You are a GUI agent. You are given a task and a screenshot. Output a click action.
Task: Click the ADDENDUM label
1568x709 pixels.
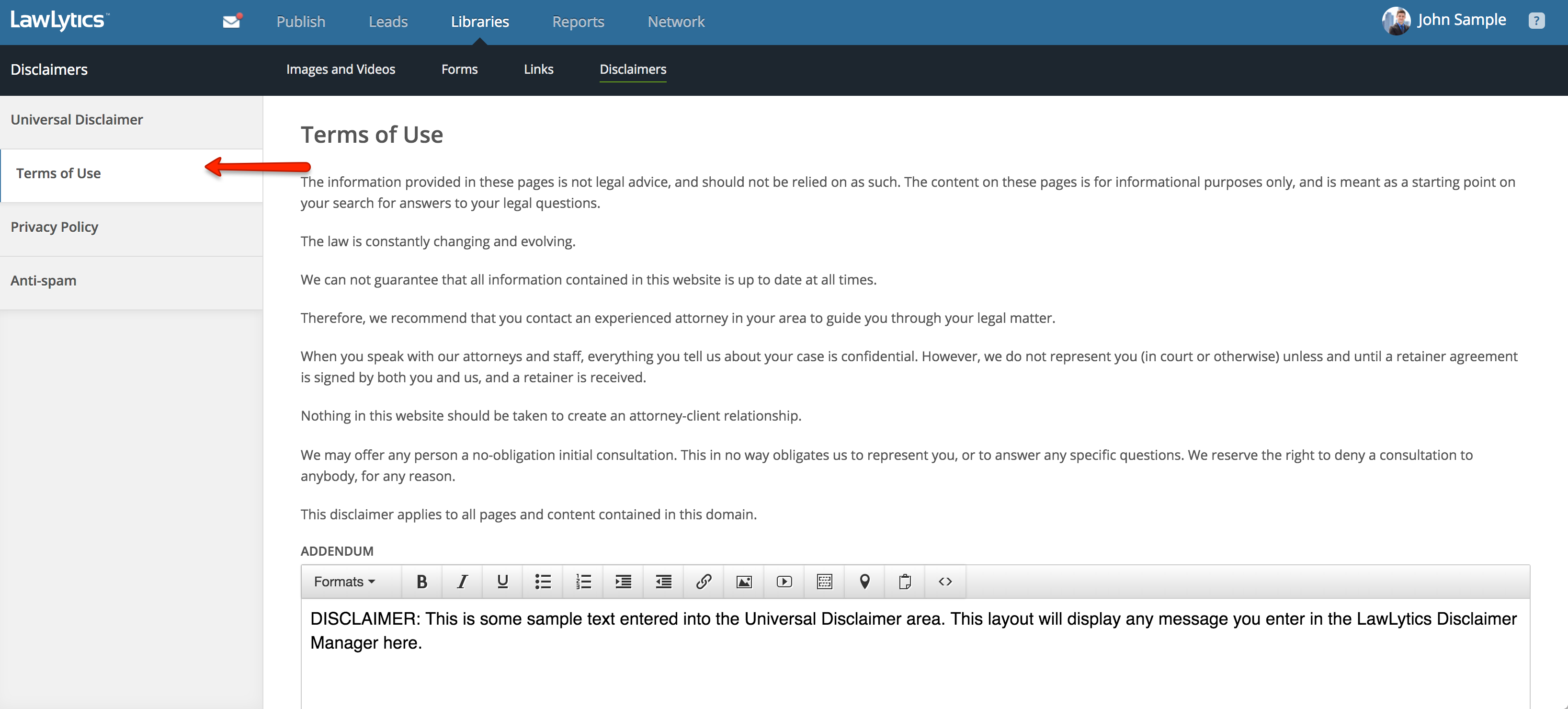click(x=337, y=551)
